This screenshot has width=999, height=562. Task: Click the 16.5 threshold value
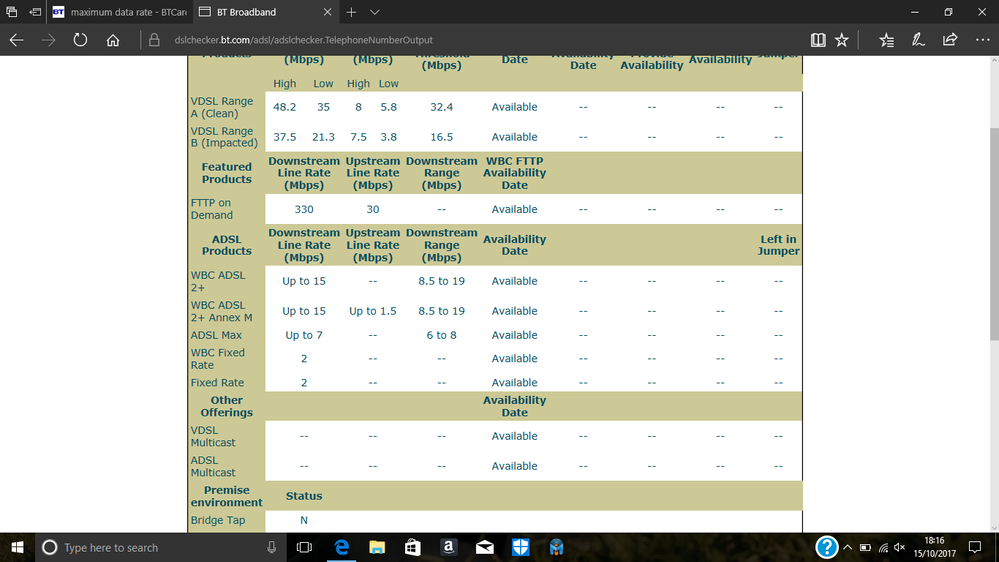pos(442,137)
